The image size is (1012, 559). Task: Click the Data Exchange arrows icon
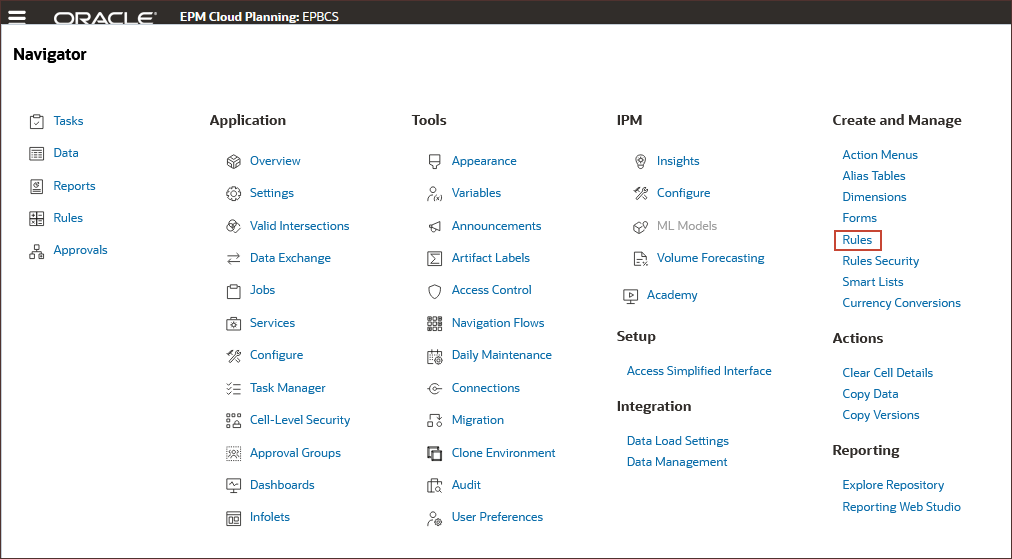point(234,258)
